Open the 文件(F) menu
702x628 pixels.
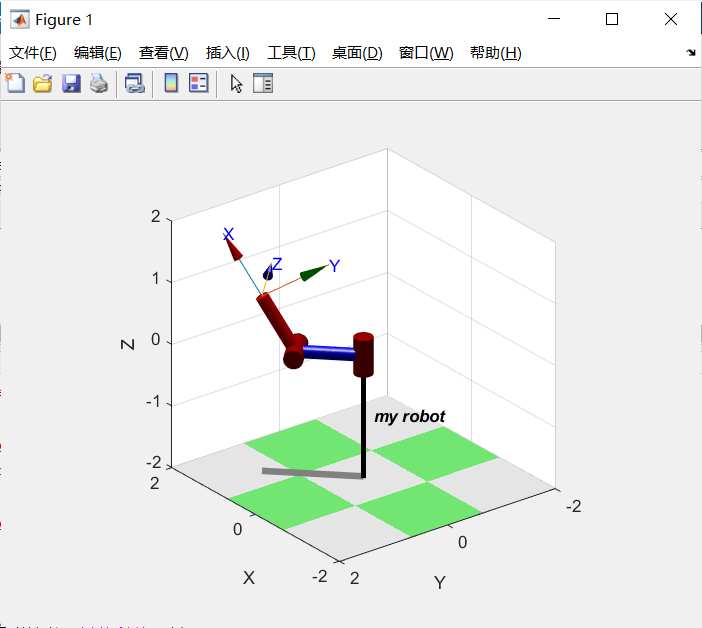click(33, 53)
